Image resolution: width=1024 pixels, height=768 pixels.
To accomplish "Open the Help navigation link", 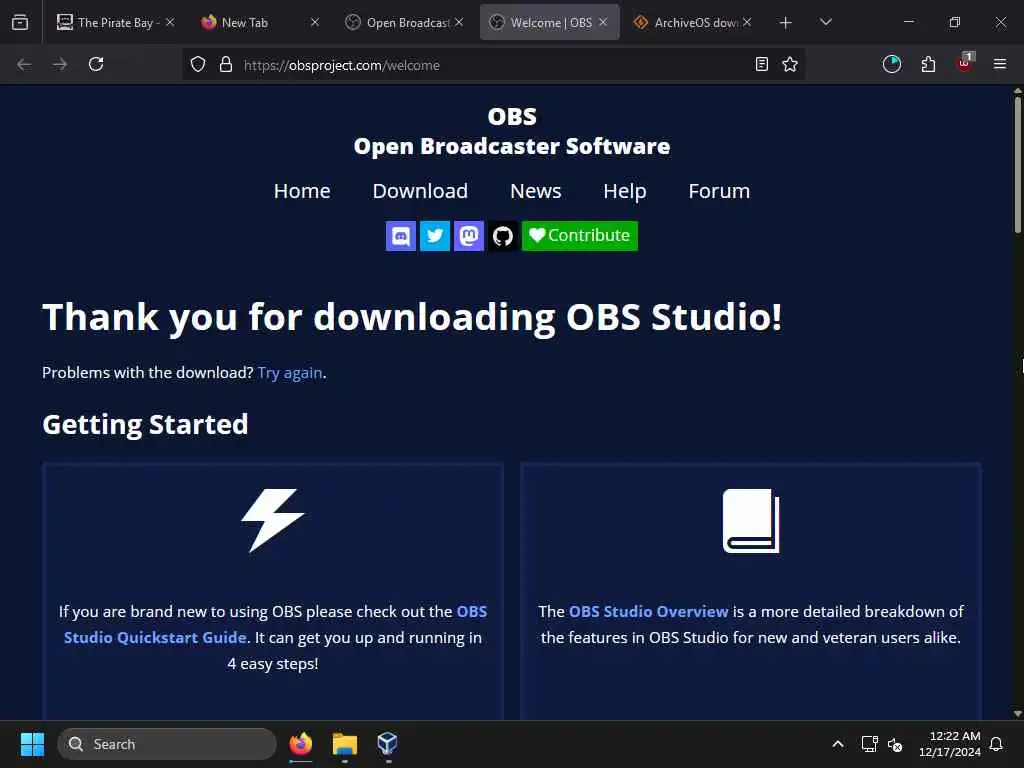I will tap(625, 191).
